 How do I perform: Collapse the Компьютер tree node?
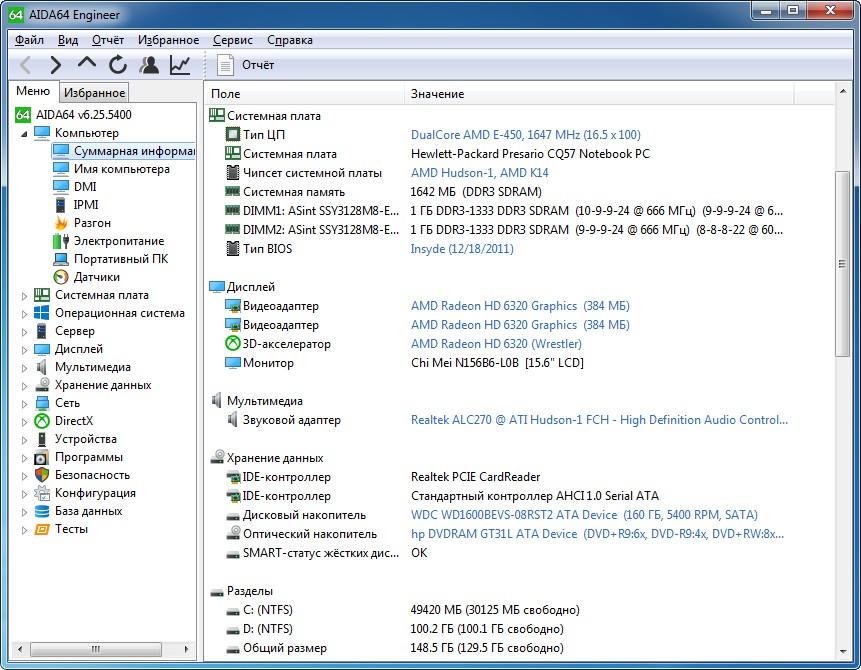coord(24,133)
